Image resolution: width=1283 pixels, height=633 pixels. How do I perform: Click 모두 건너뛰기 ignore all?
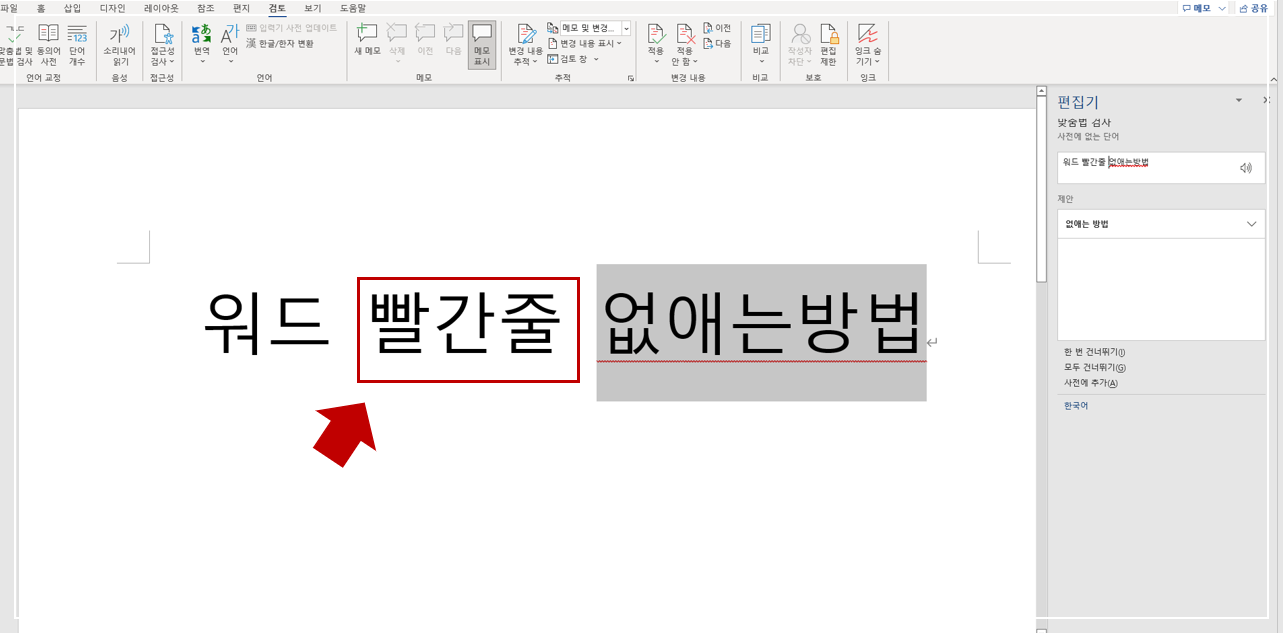pos(1095,368)
